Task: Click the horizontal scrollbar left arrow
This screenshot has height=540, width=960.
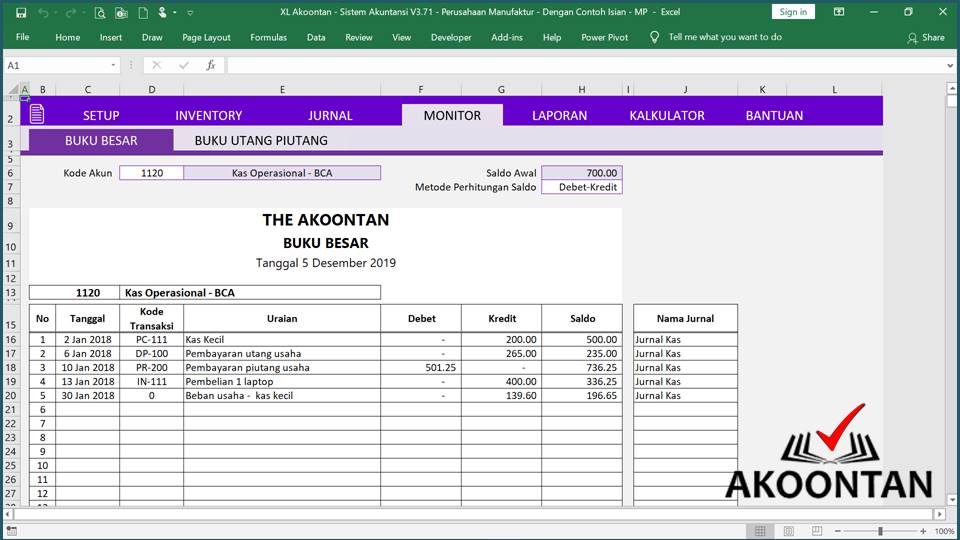Action: (8, 514)
